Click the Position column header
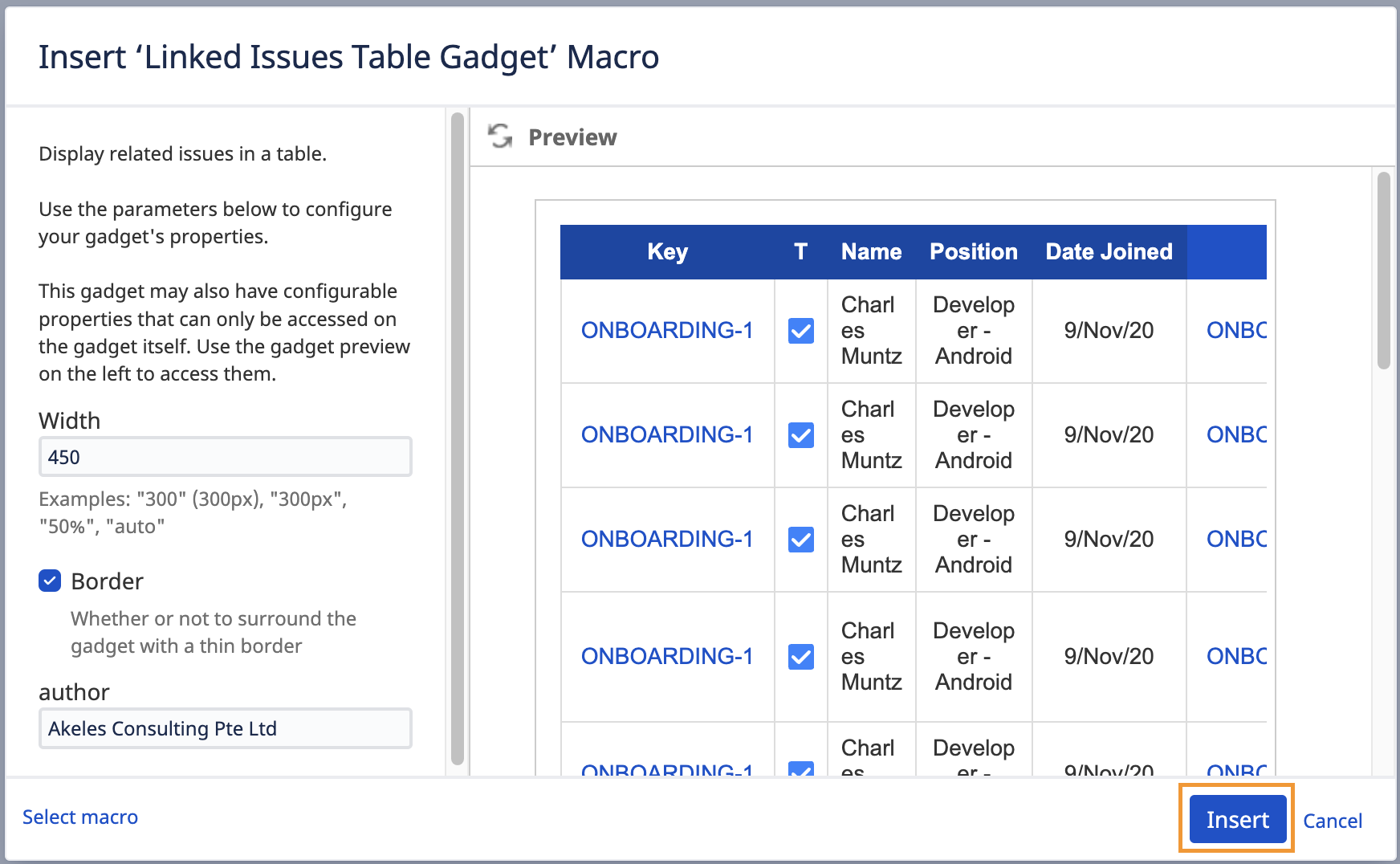The image size is (1400, 864). [x=973, y=252]
